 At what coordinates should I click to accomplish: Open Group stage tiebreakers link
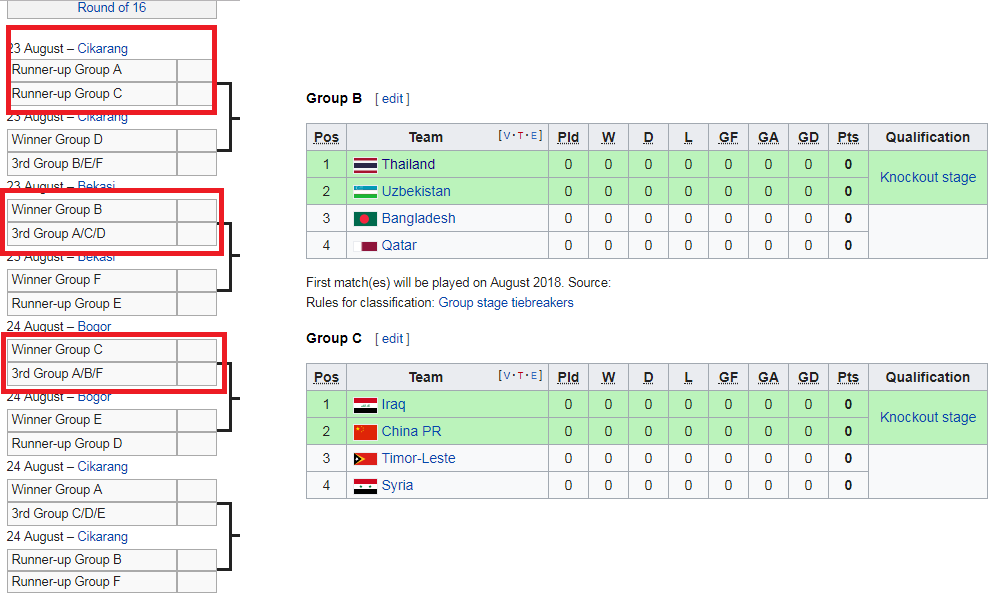(x=505, y=303)
